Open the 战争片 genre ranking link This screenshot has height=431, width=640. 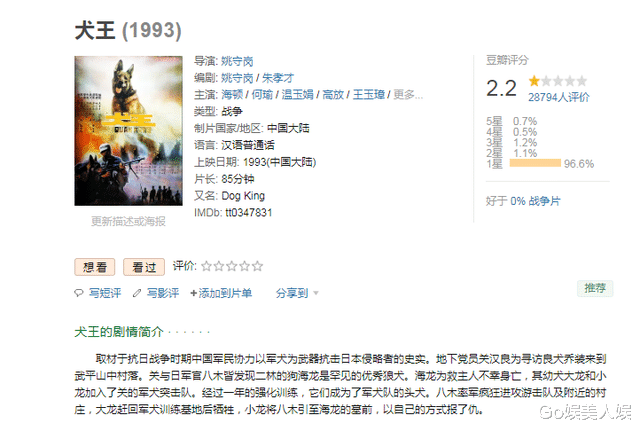[544, 201]
